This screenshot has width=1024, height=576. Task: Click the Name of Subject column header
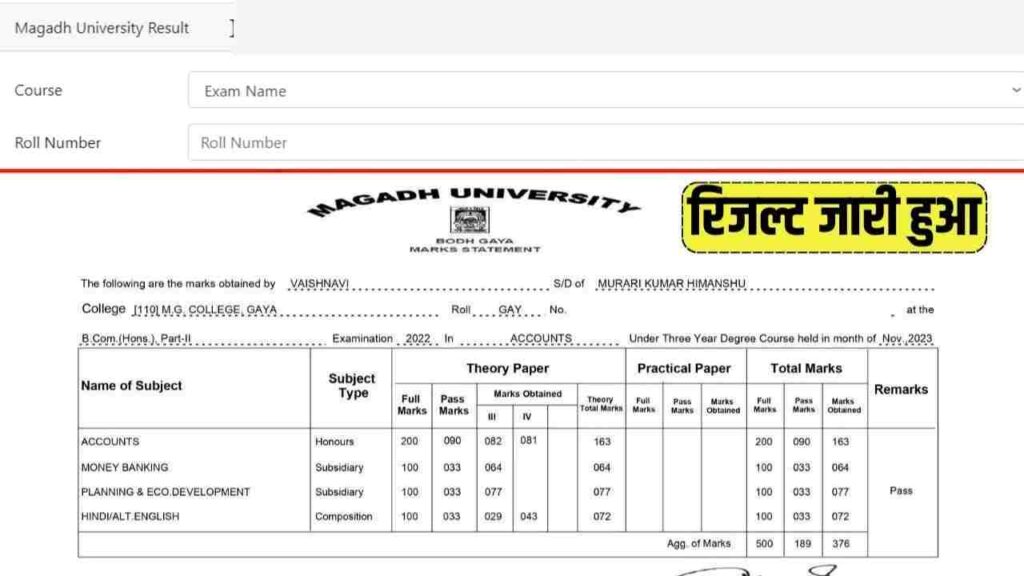pos(132,386)
